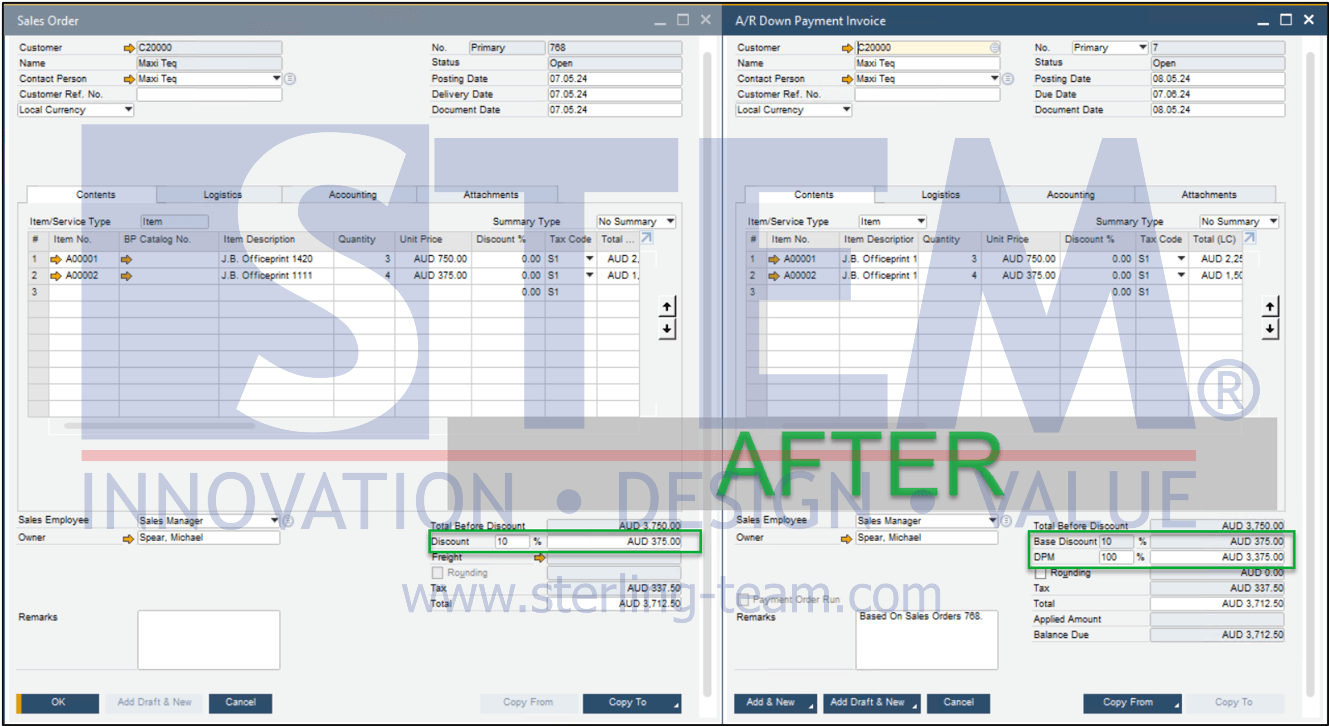This screenshot has height=726, width=1329.
Task: Click Add & New in Down Payment Invoice
Action: pos(775,702)
